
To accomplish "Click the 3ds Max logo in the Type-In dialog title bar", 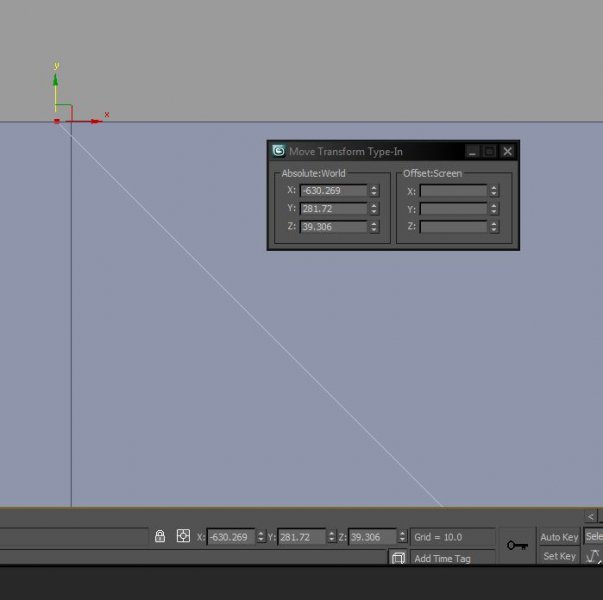I will [279, 151].
